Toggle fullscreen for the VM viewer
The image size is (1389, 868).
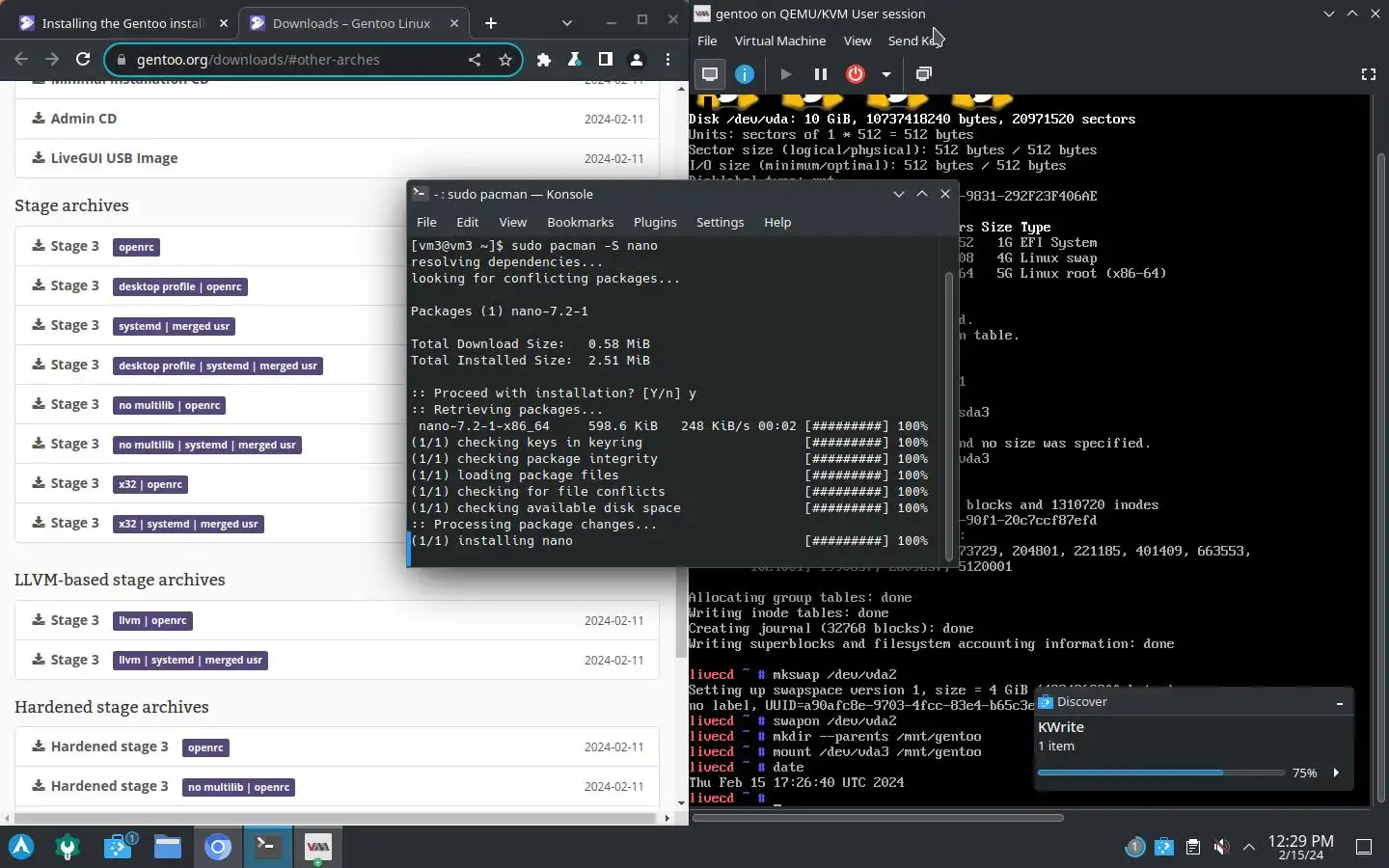(x=1368, y=74)
